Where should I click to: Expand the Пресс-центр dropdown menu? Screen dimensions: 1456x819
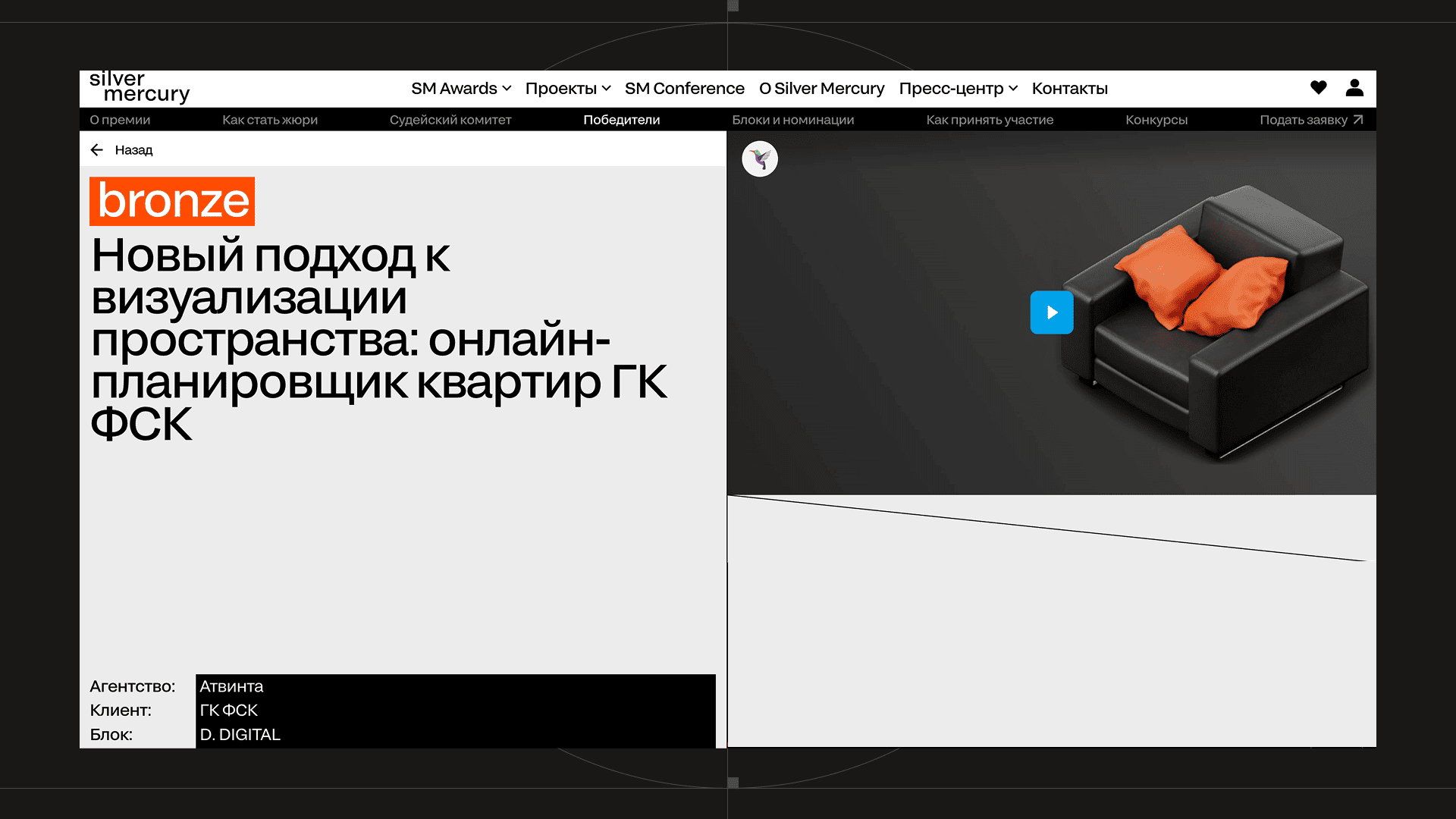tap(959, 89)
